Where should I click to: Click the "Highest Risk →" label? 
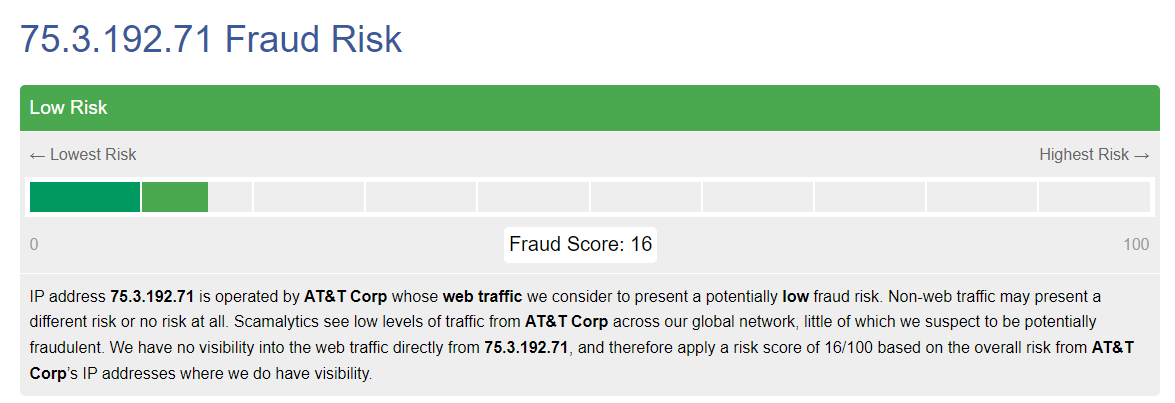pos(1094,154)
